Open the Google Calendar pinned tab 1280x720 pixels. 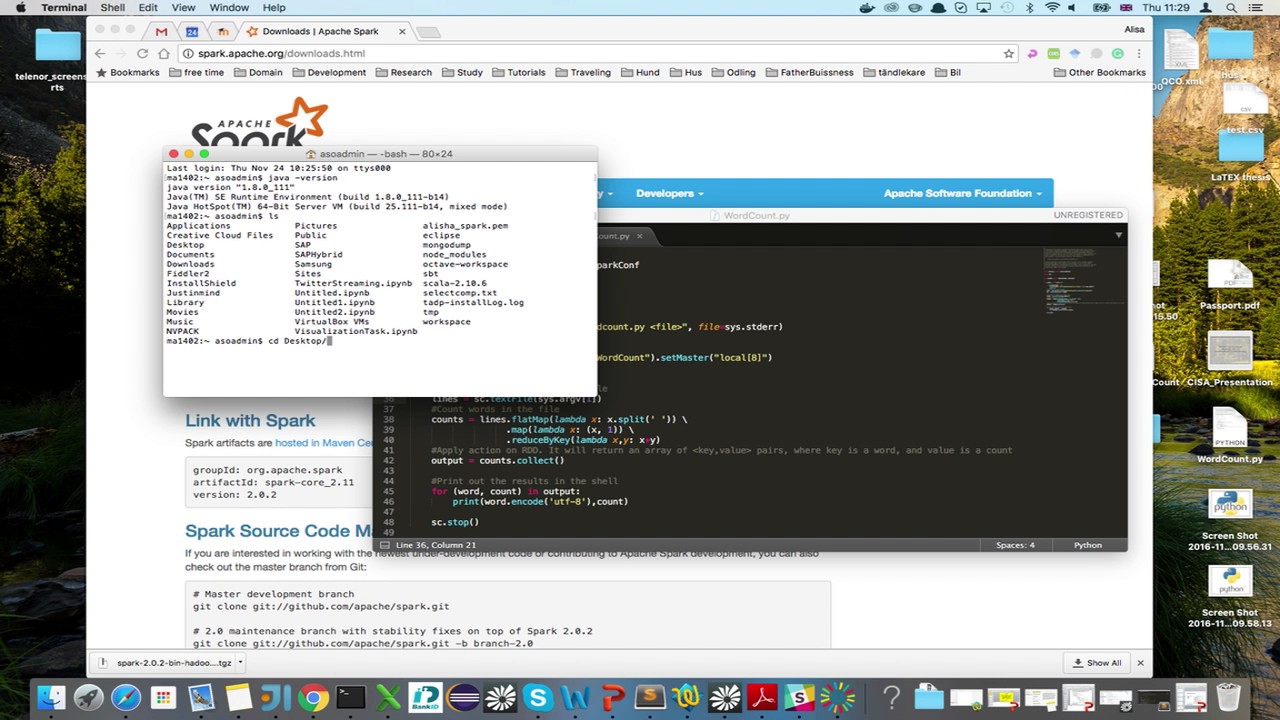click(192, 31)
